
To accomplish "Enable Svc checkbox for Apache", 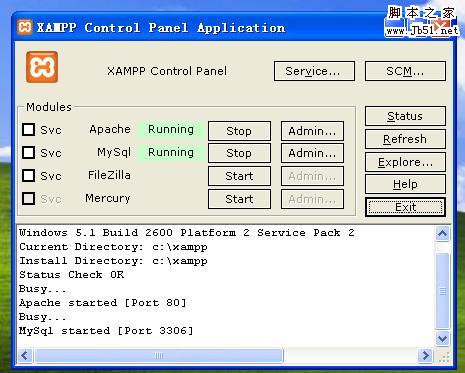I will click(28, 130).
